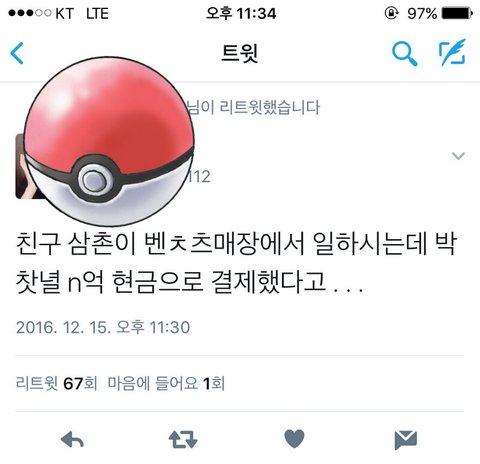This screenshot has width=480, height=464.
Task: Like the tweet with heart icon
Action: pos(294,439)
